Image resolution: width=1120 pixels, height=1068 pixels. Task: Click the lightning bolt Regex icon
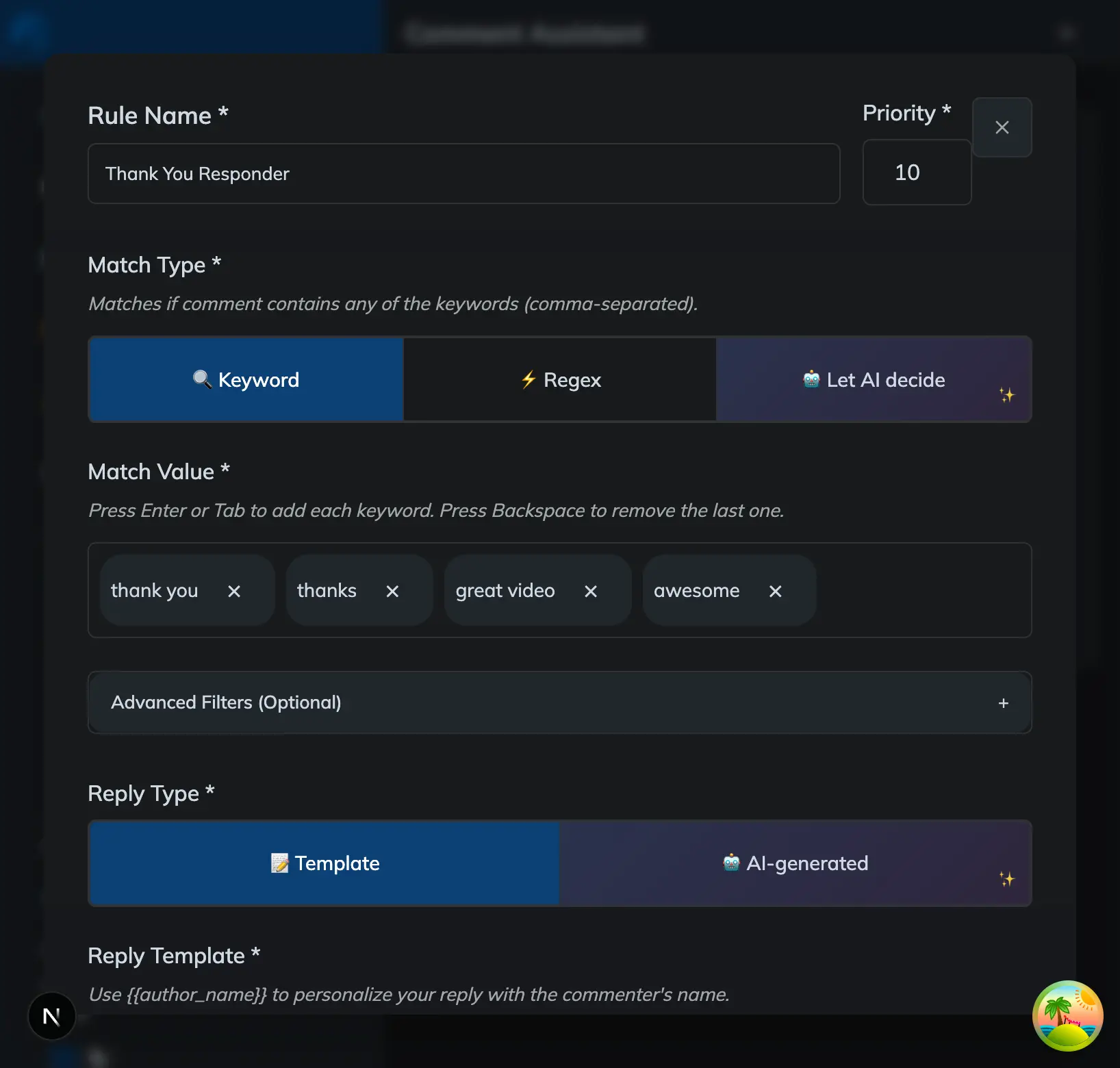[529, 379]
